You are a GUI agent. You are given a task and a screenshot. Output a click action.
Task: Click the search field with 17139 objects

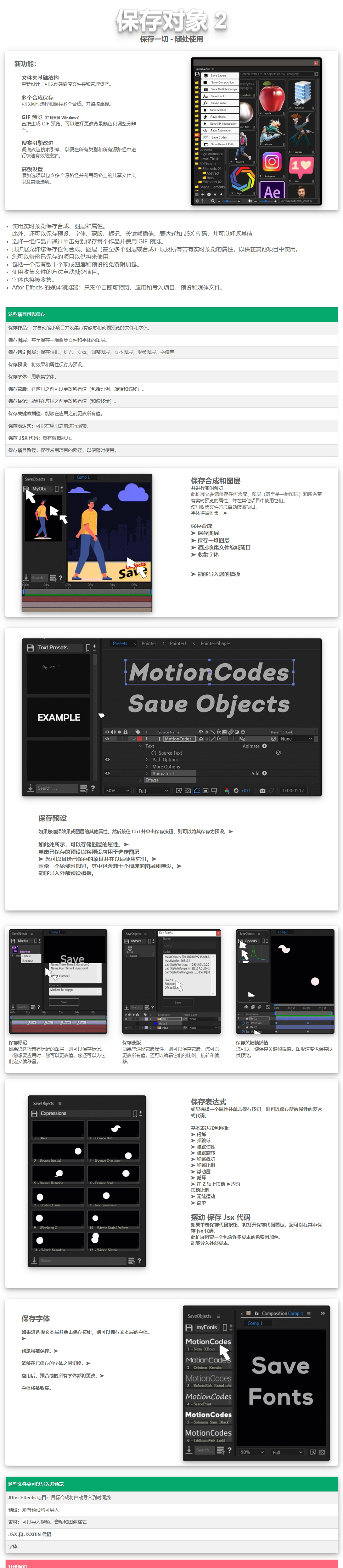[277, 74]
